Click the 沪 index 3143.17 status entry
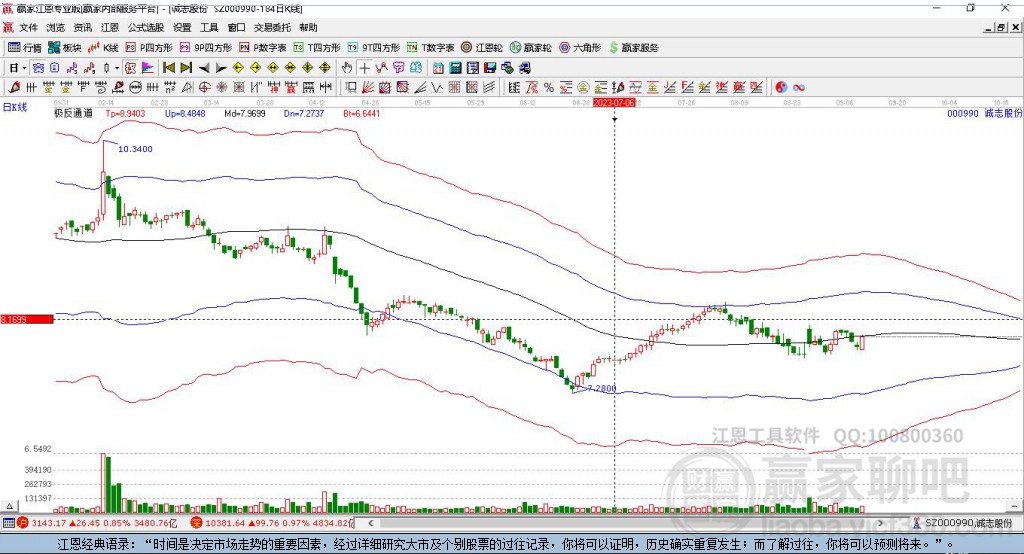 pos(97,523)
